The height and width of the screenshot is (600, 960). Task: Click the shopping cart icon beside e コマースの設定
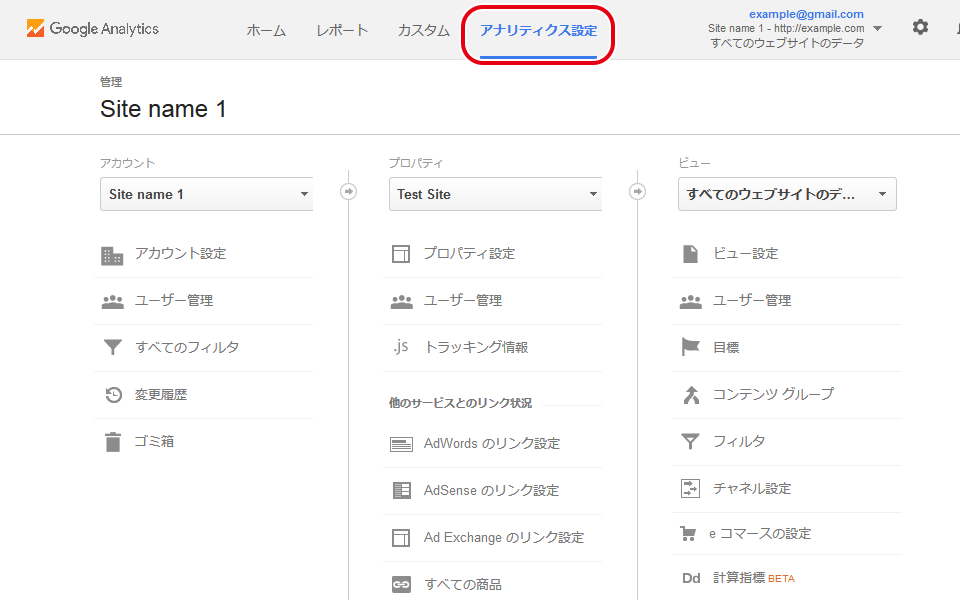(x=688, y=534)
